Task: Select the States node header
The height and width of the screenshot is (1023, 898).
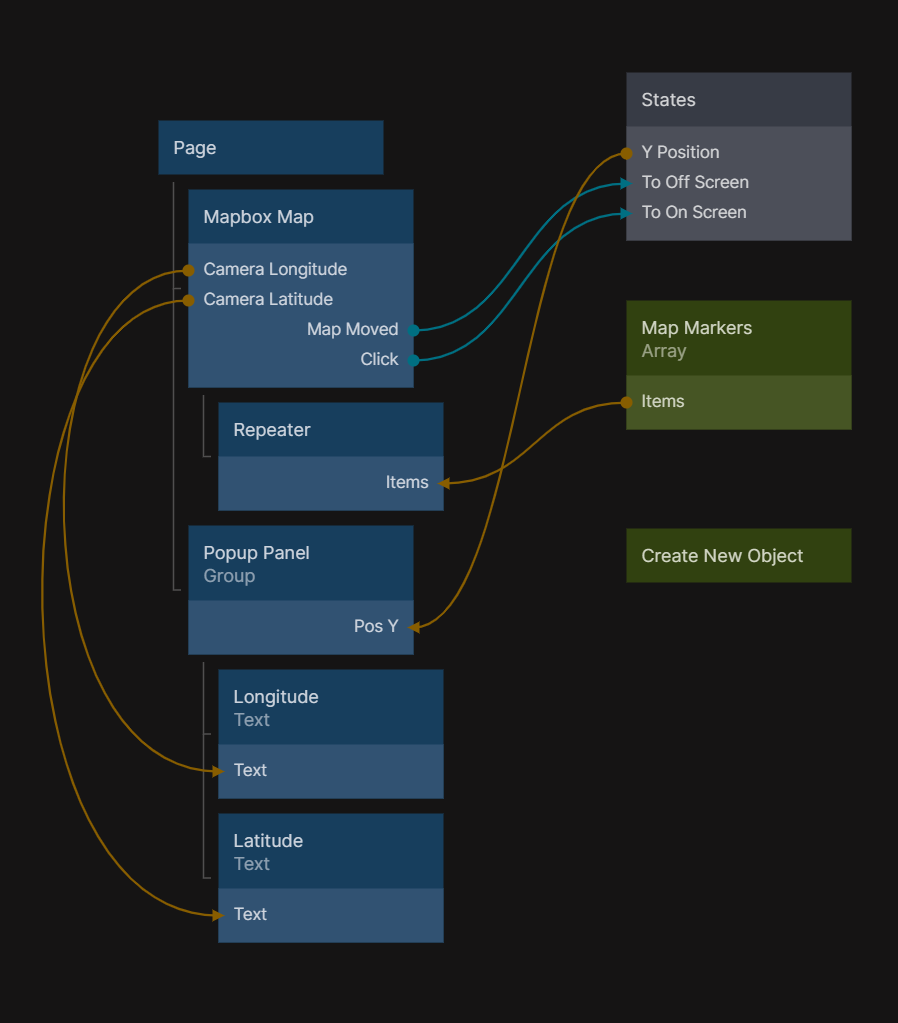Action: coord(738,100)
